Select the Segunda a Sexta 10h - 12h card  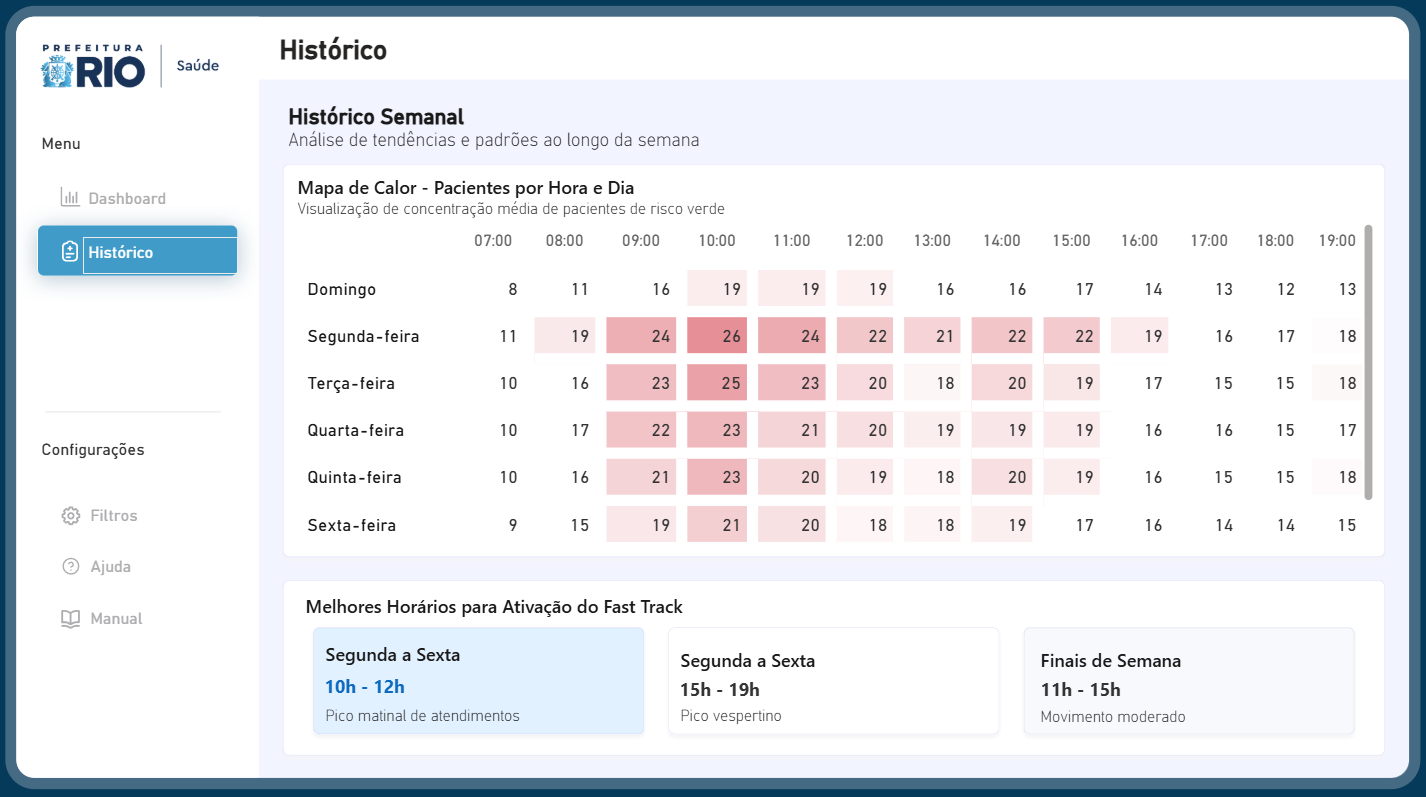click(x=478, y=681)
